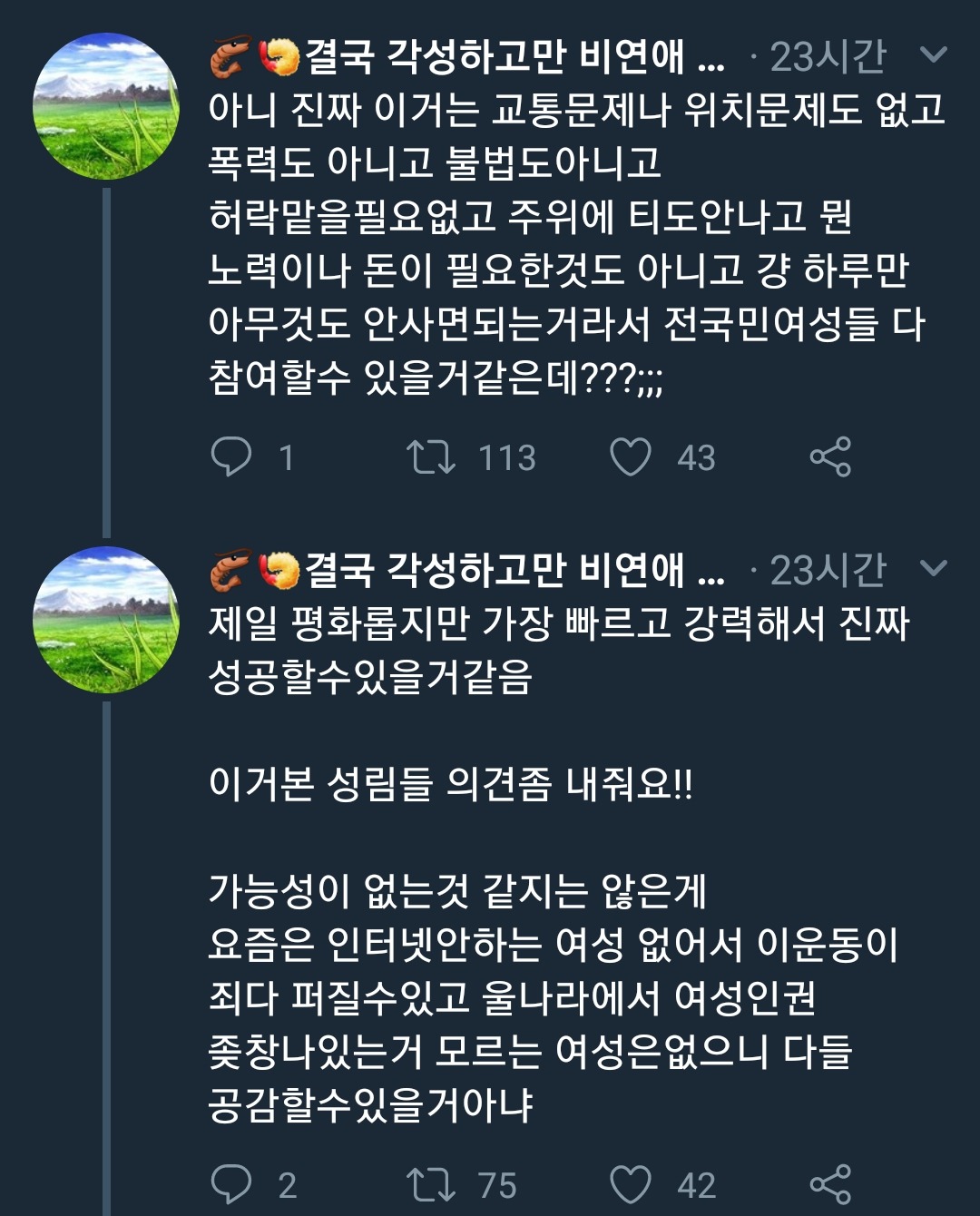Retweet the tweet showing 75 retweets
Screen dimensions: 980x1216
point(431,1184)
